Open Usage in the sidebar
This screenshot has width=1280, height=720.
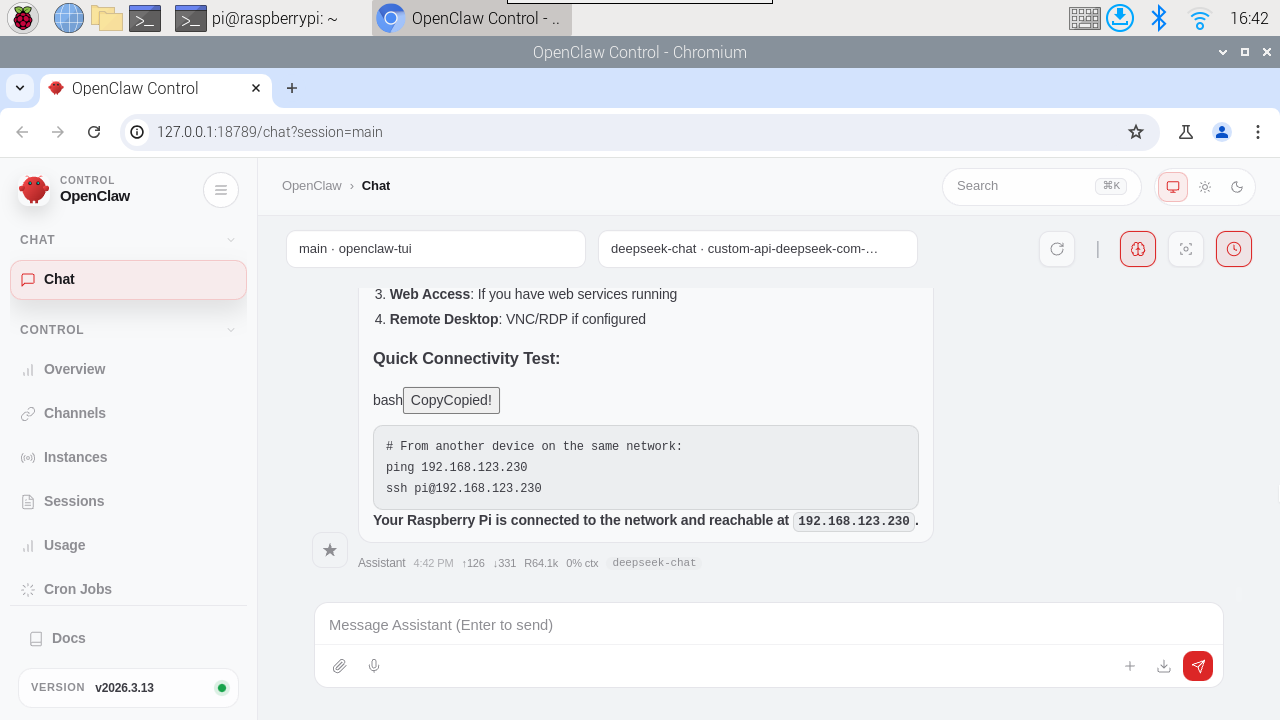pos(128,545)
